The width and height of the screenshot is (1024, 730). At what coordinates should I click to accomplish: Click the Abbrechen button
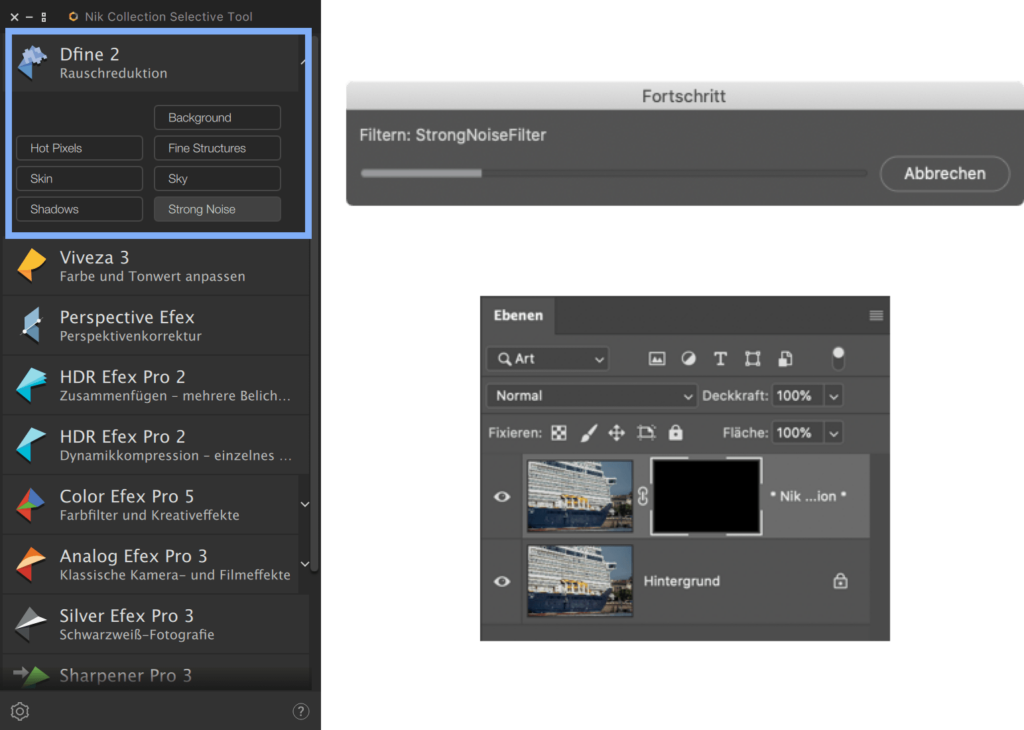[x=944, y=174]
